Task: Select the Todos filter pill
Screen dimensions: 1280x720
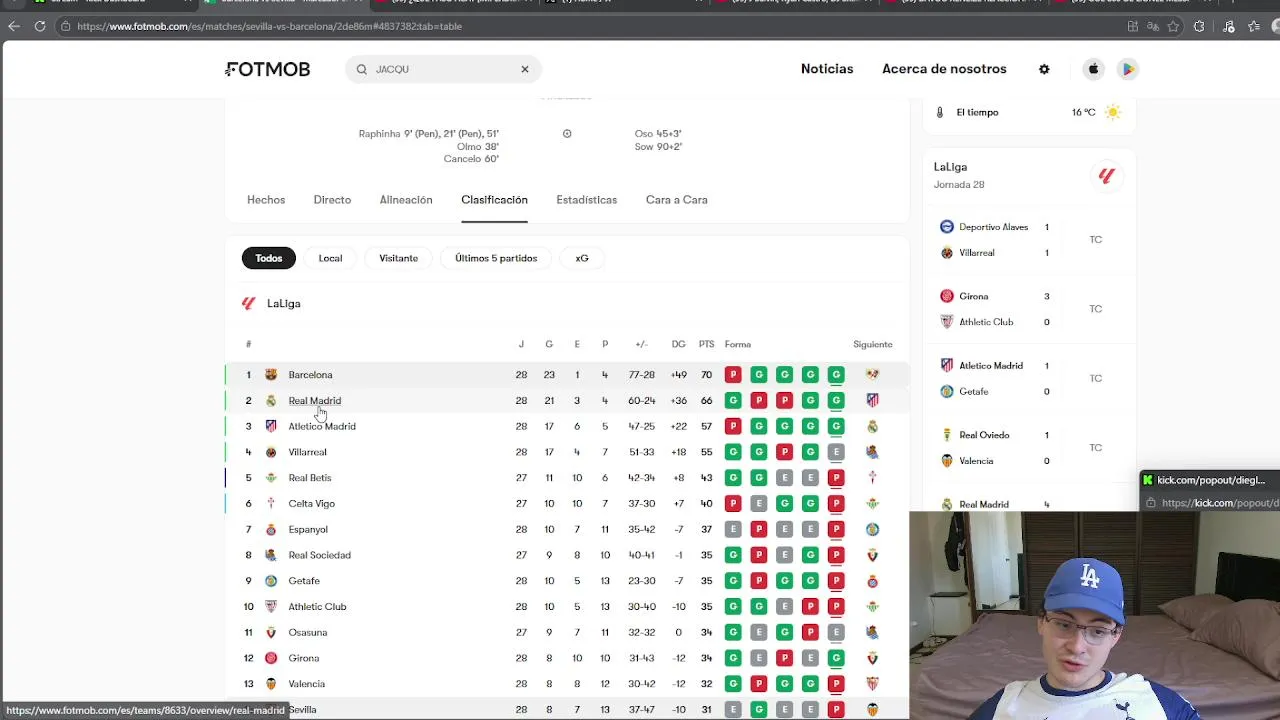Action: point(268,258)
